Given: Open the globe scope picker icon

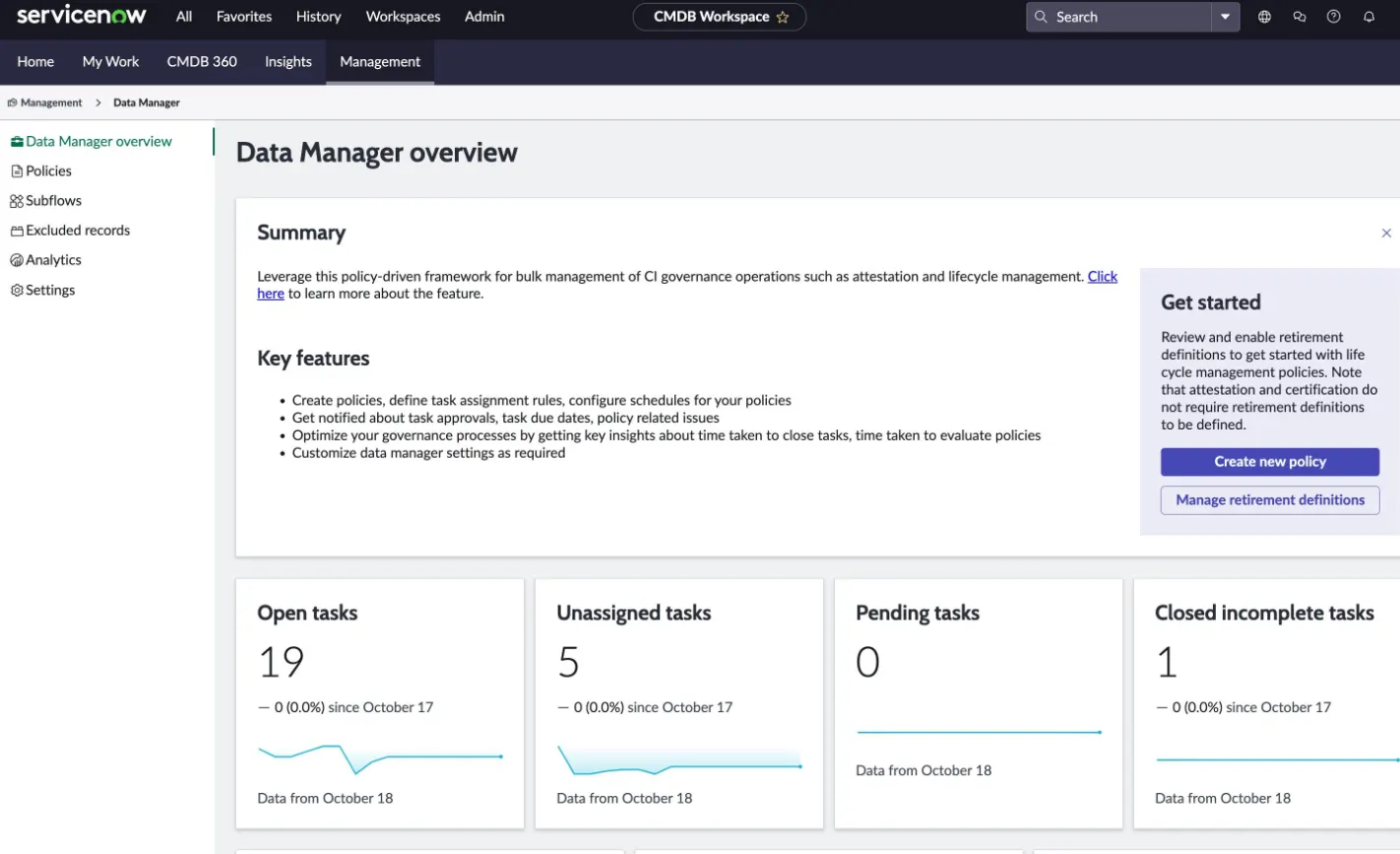Looking at the screenshot, I should (1264, 17).
